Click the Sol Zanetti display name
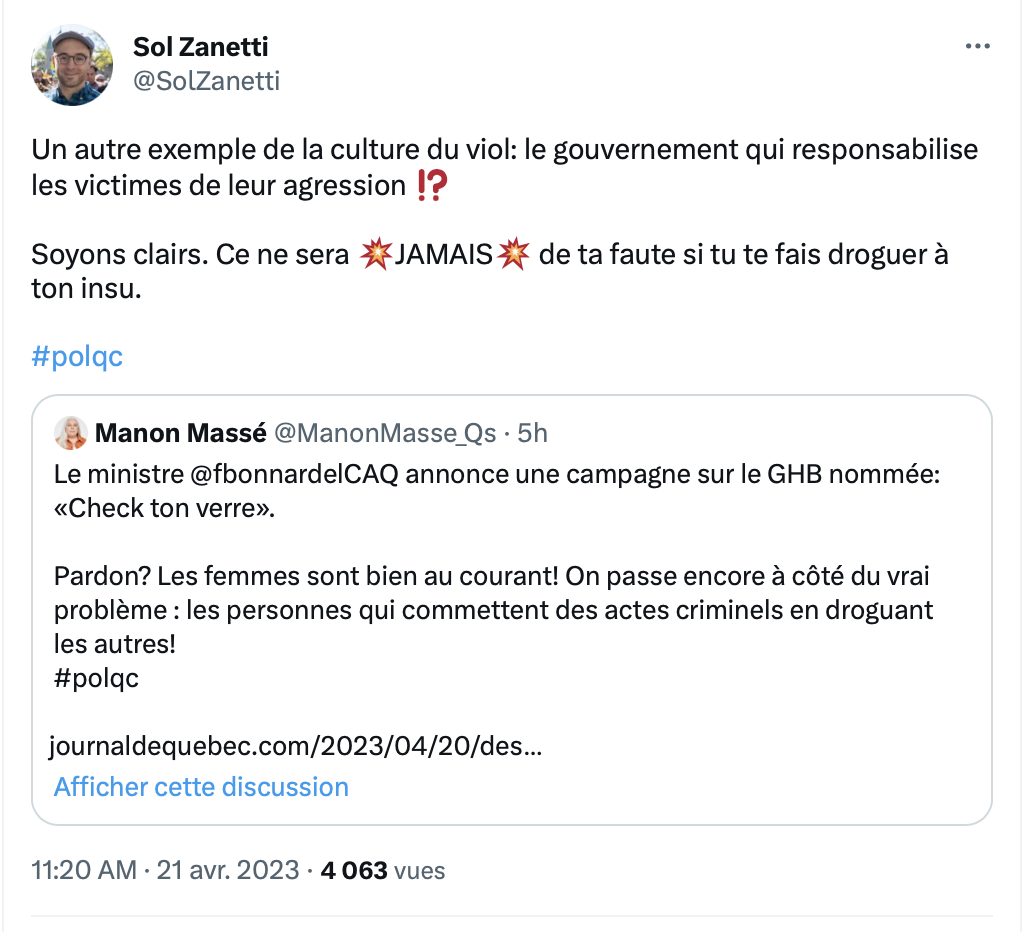This screenshot has width=1030, height=932. [200, 47]
